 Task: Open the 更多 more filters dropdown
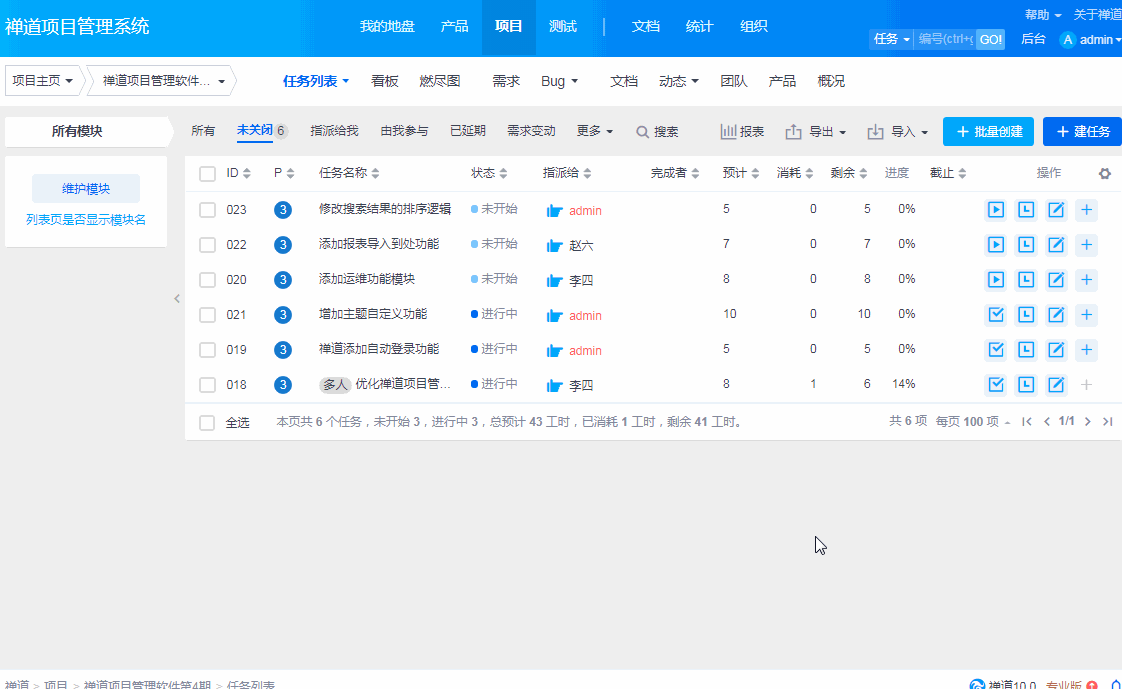(x=595, y=131)
